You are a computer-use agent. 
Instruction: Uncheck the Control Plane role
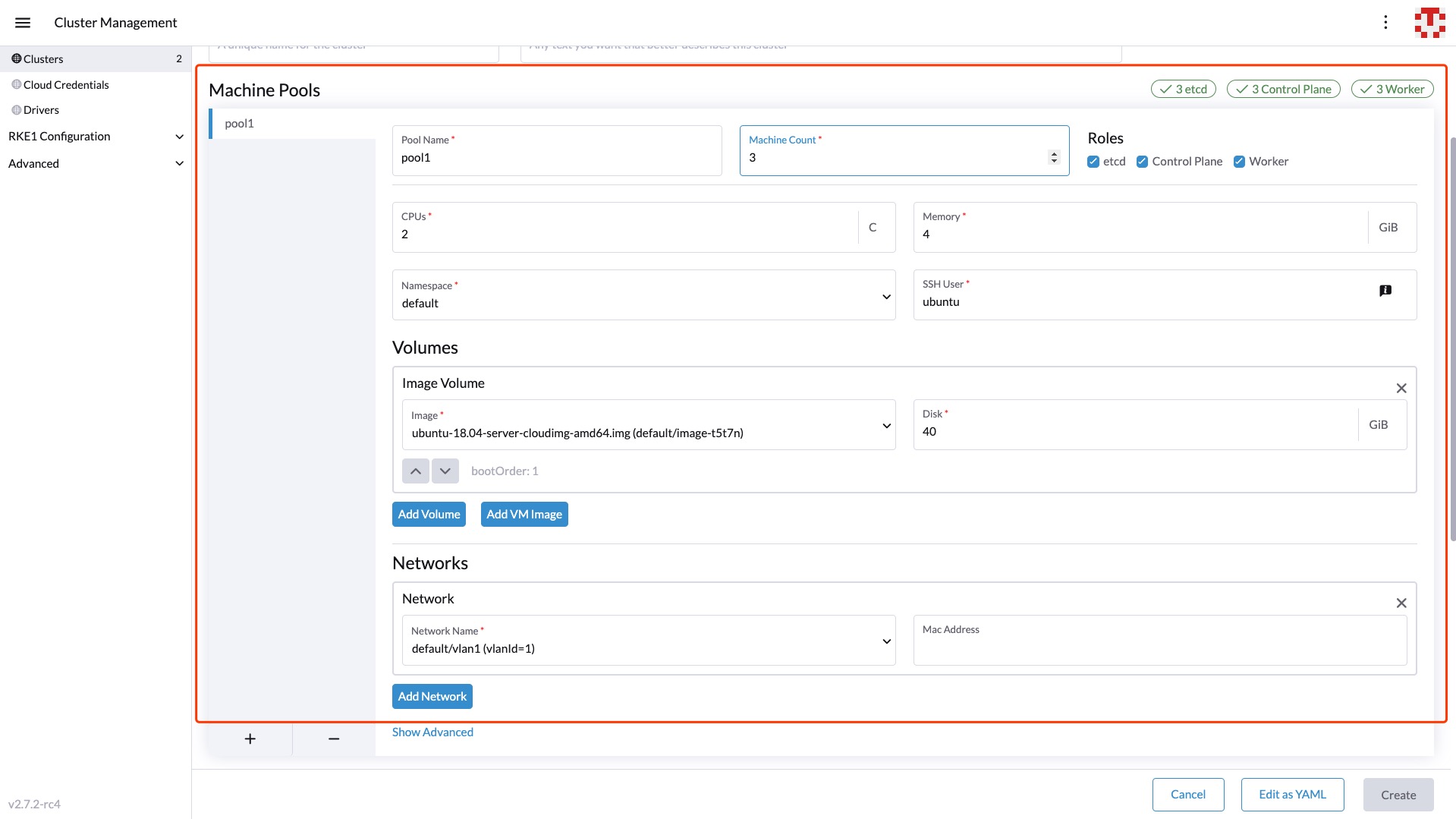pos(1143,161)
